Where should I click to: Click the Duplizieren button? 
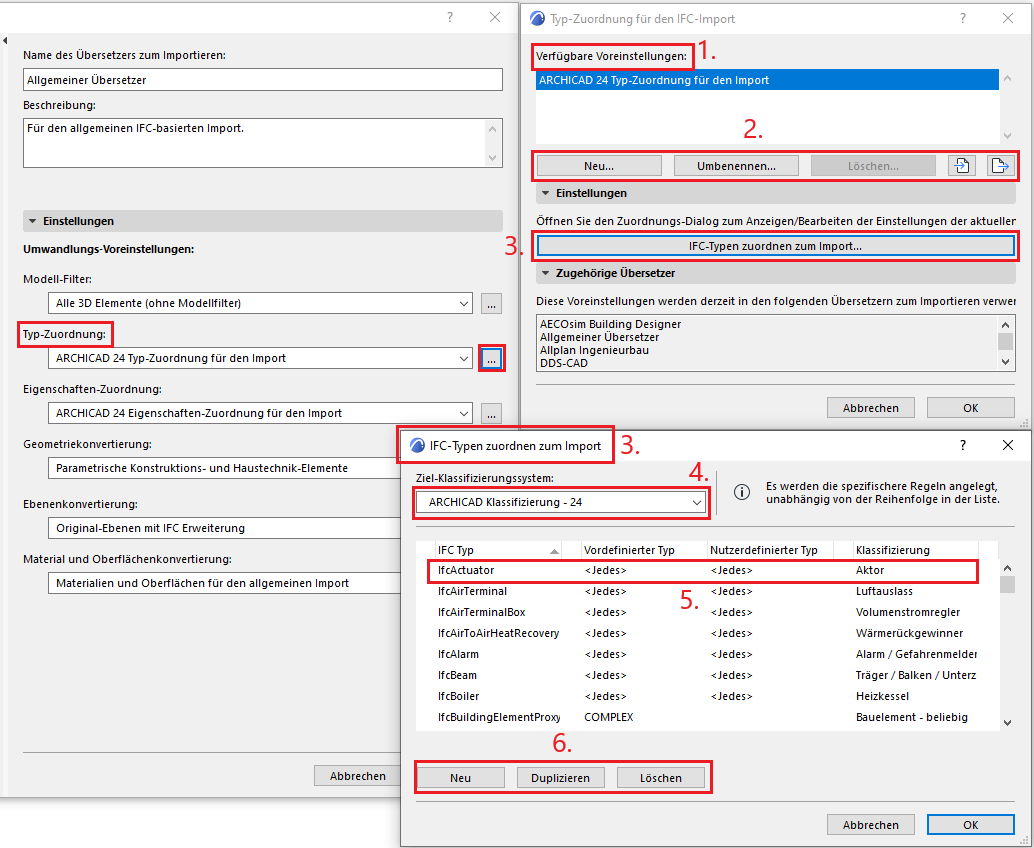[x=561, y=778]
